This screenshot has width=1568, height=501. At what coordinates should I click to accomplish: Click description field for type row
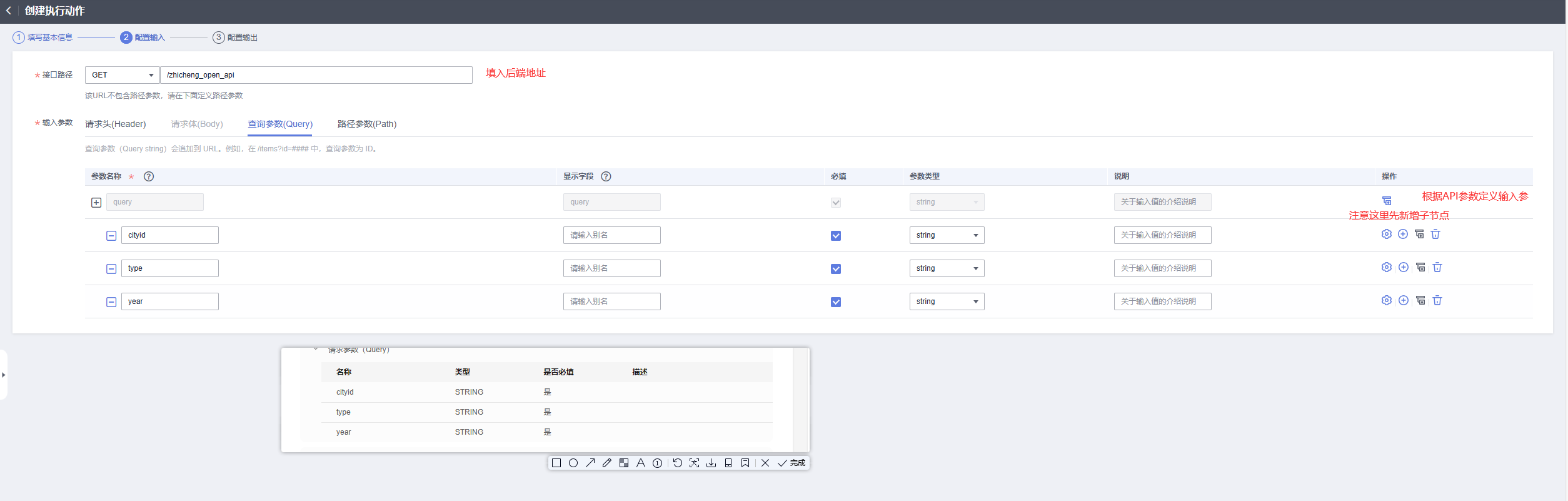point(1163,268)
